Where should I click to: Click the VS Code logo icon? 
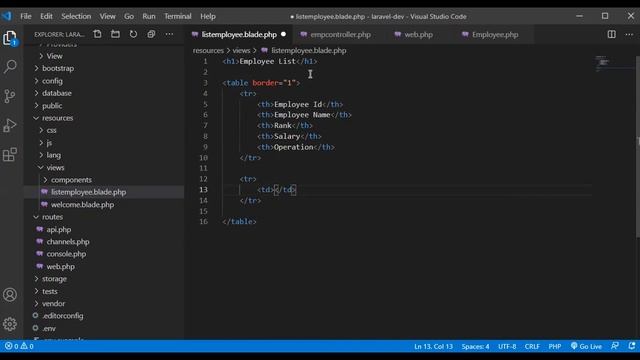coord(7,16)
